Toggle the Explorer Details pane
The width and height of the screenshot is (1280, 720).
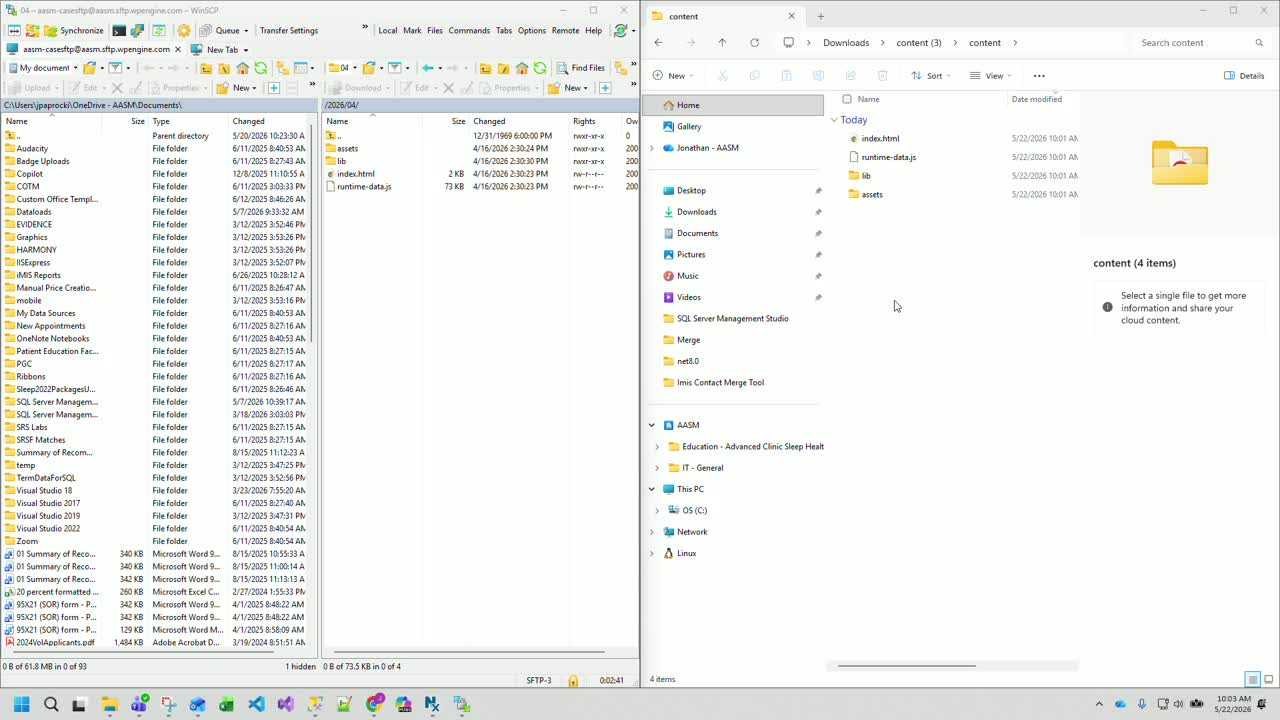[x=1244, y=76]
